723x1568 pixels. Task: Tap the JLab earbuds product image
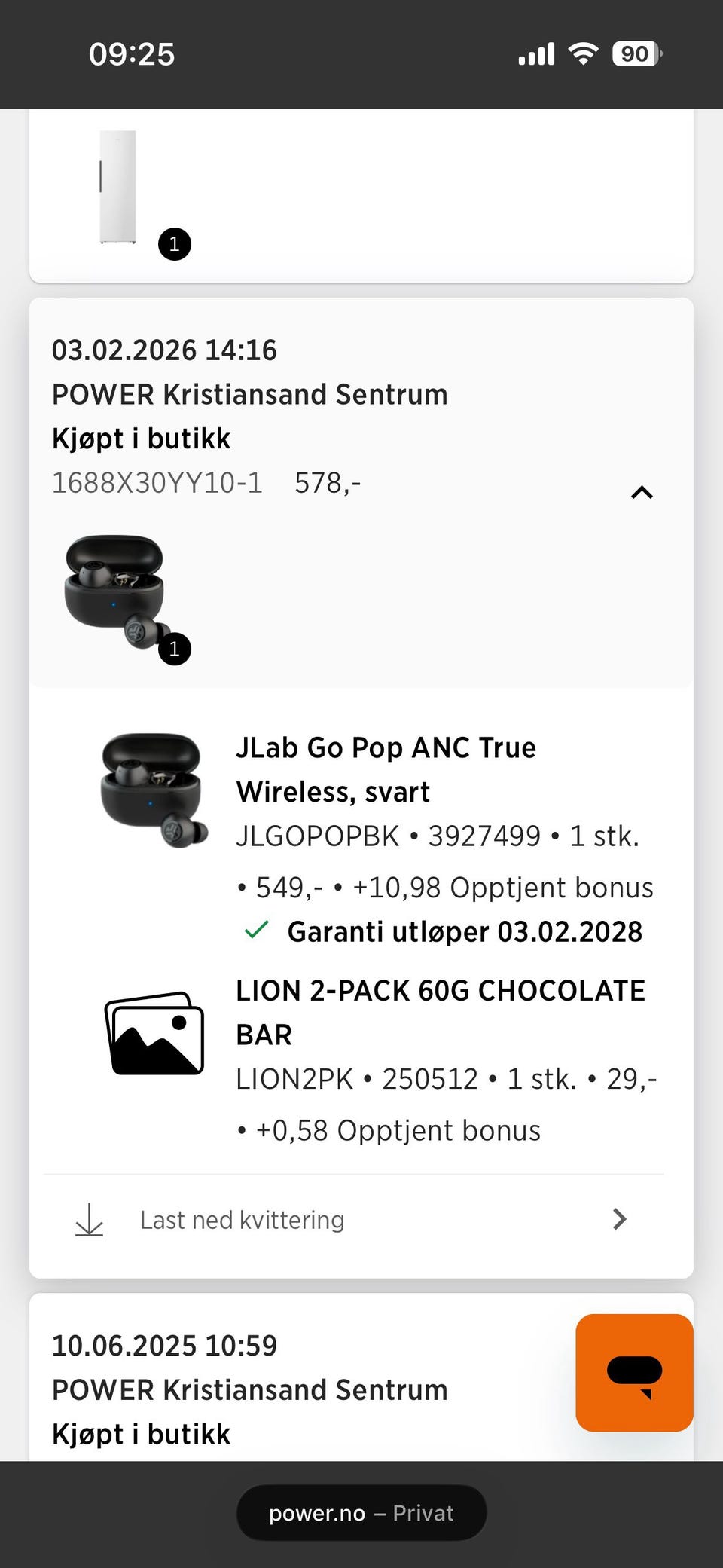154,790
